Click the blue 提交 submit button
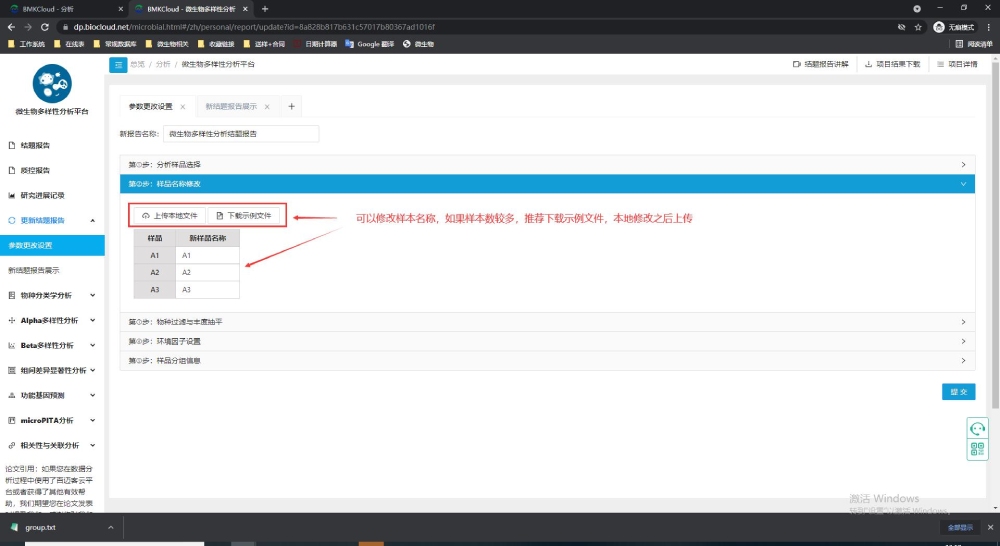The image size is (1000, 546). tap(958, 392)
